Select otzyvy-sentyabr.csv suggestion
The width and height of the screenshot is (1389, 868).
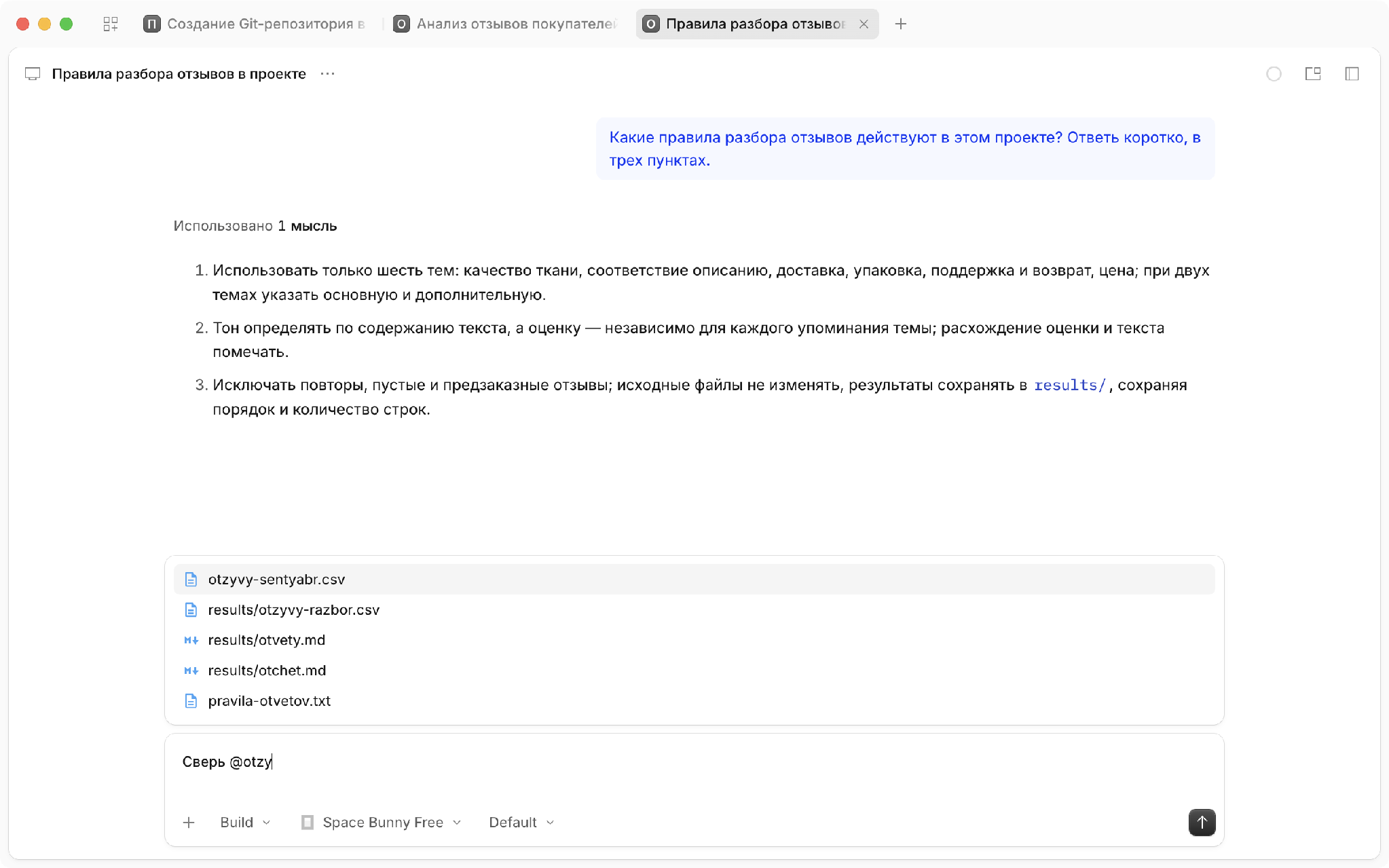point(694,580)
